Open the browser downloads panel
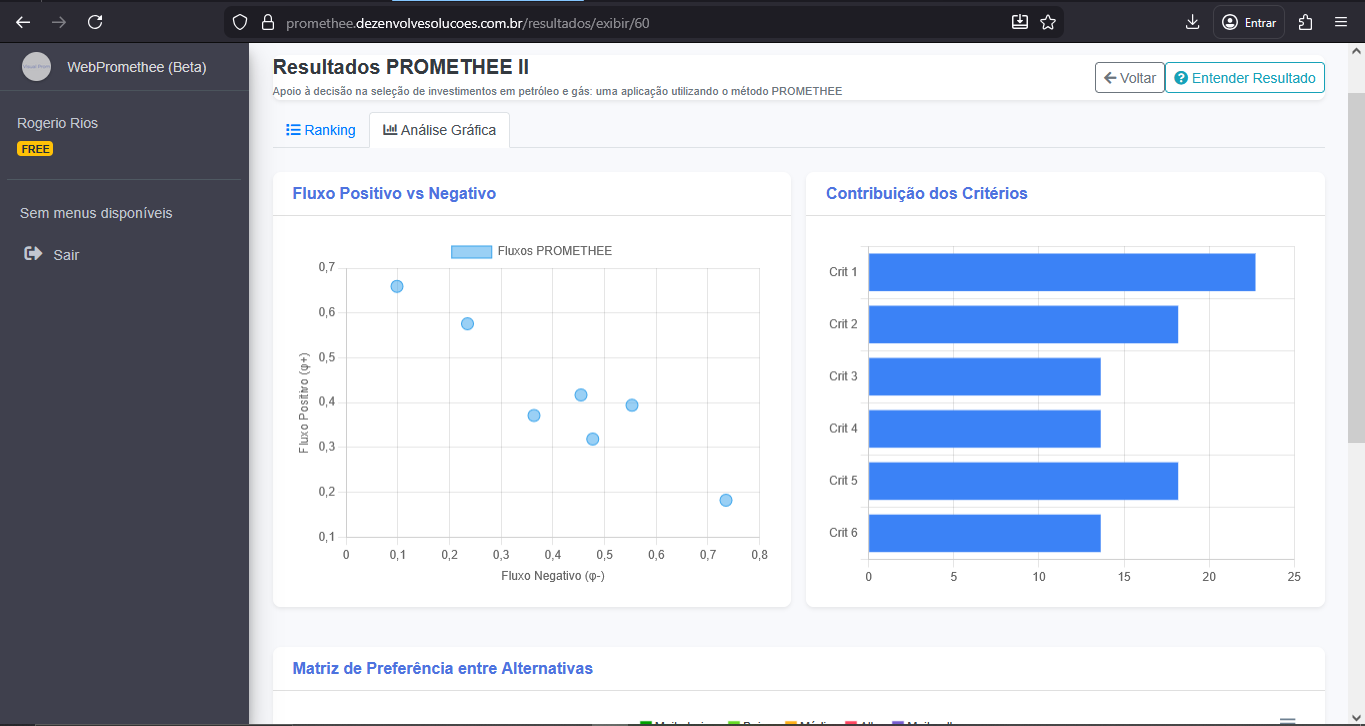 pyautogui.click(x=1192, y=22)
